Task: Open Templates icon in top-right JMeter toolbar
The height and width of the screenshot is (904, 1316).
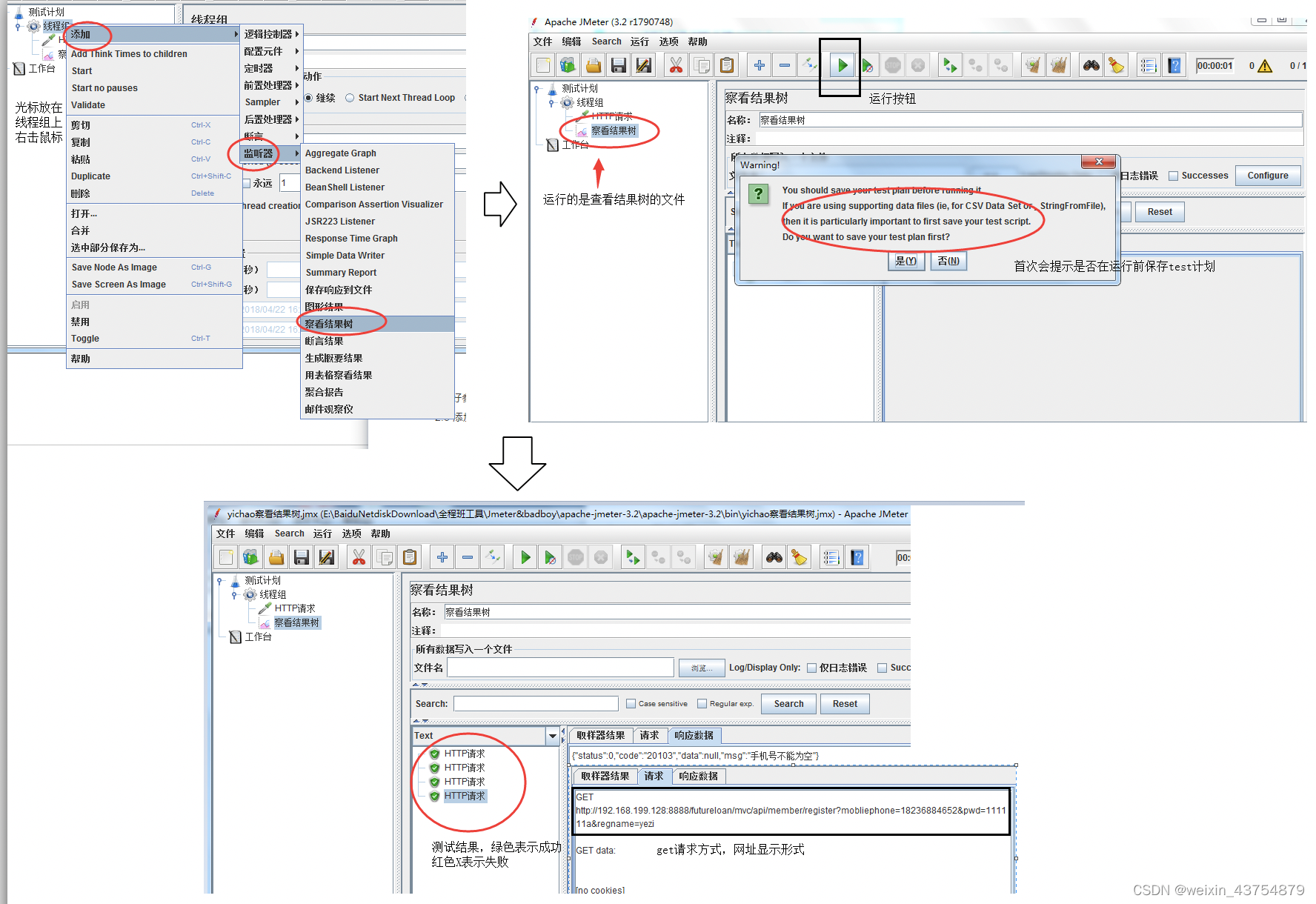Action: (x=568, y=65)
